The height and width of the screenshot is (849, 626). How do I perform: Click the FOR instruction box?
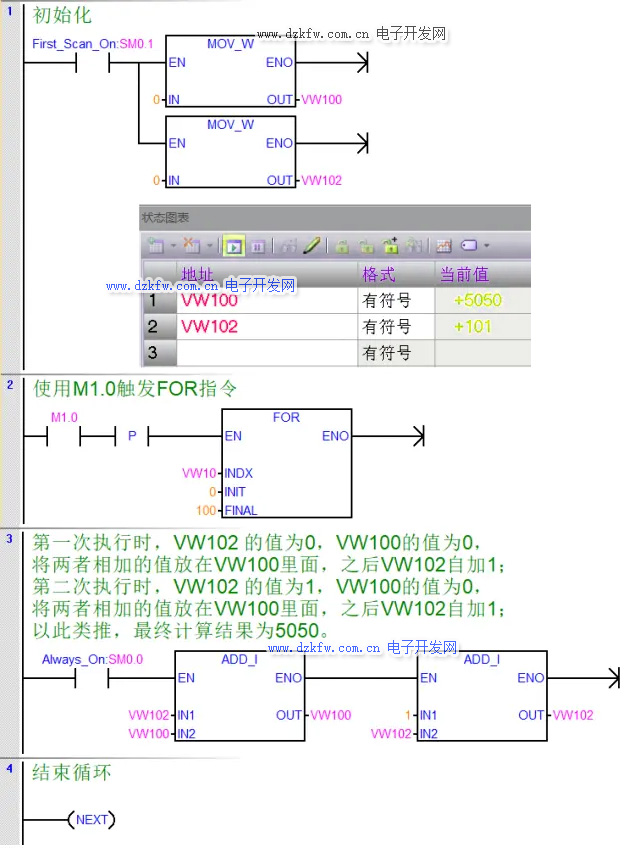(x=286, y=463)
